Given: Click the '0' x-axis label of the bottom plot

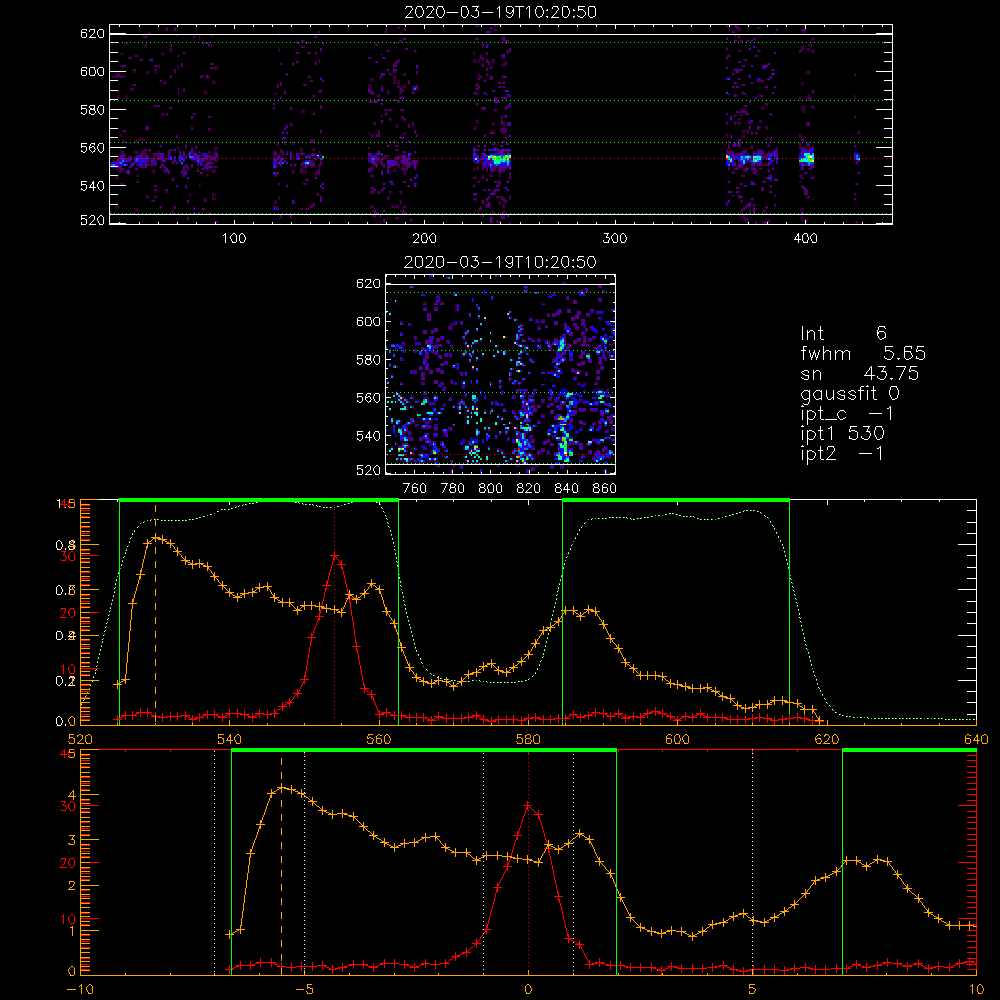Looking at the screenshot, I should (528, 990).
